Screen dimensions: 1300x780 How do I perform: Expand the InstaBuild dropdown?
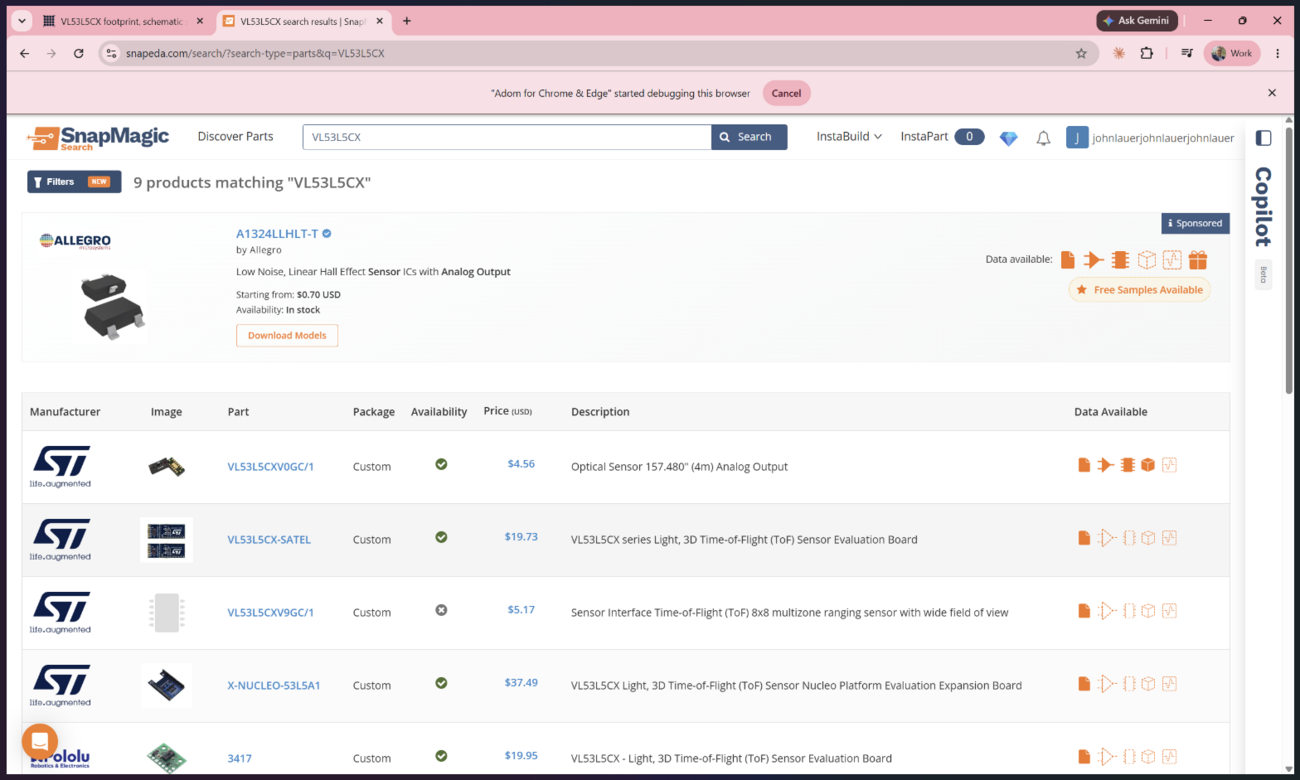[849, 136]
